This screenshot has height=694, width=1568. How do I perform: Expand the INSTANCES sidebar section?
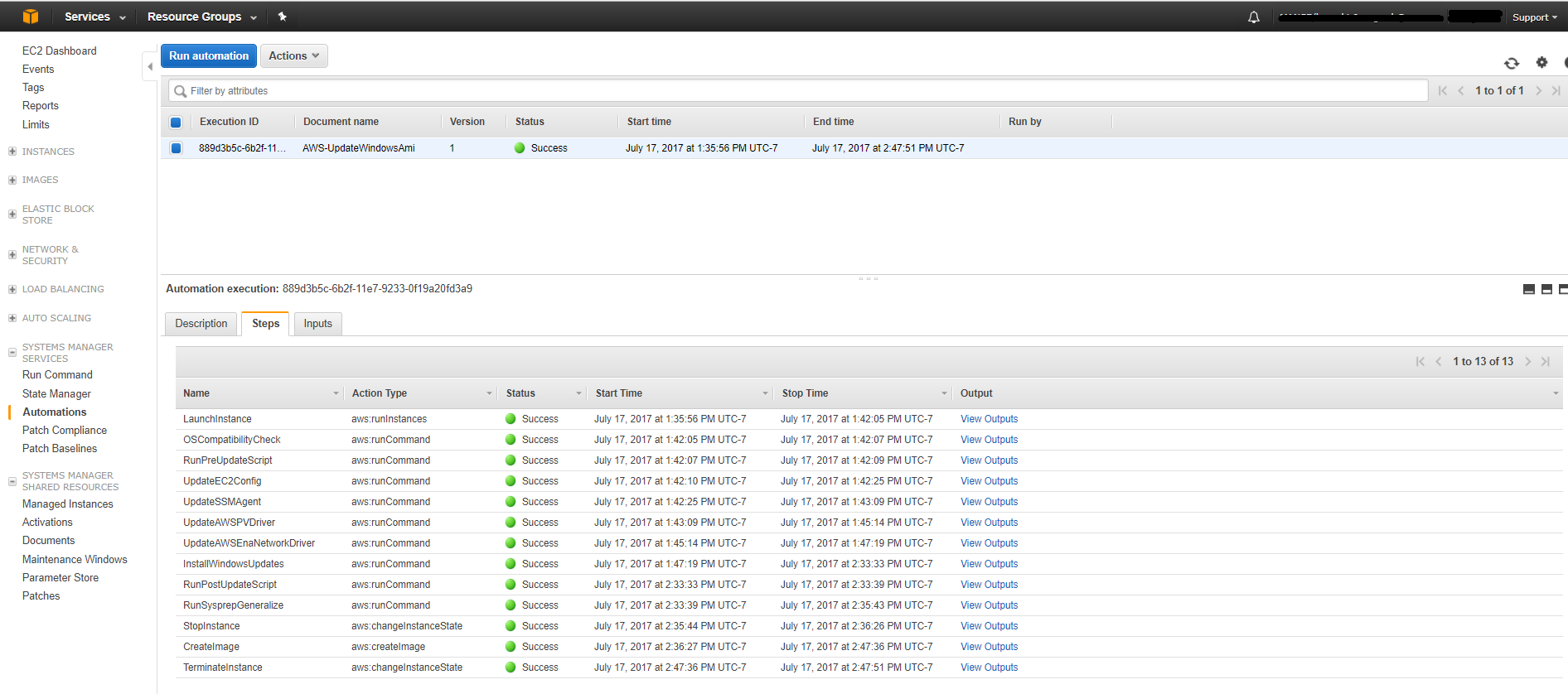coord(12,152)
